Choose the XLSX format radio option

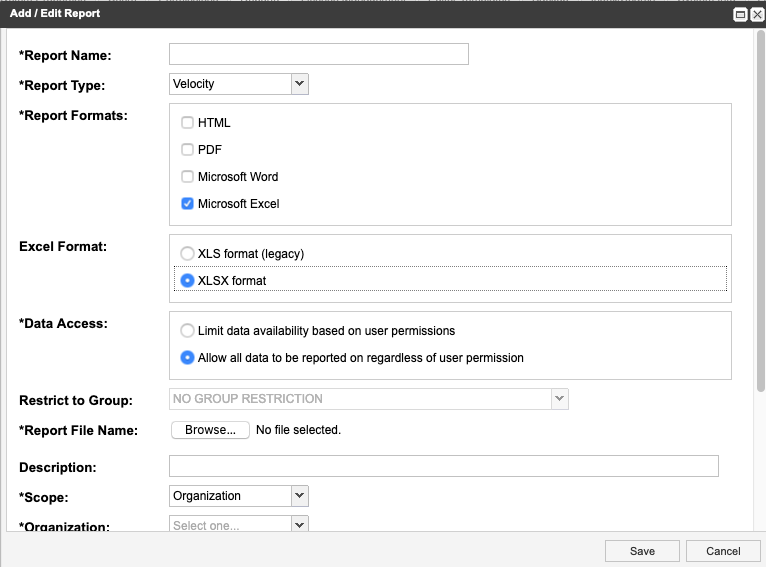(x=187, y=281)
